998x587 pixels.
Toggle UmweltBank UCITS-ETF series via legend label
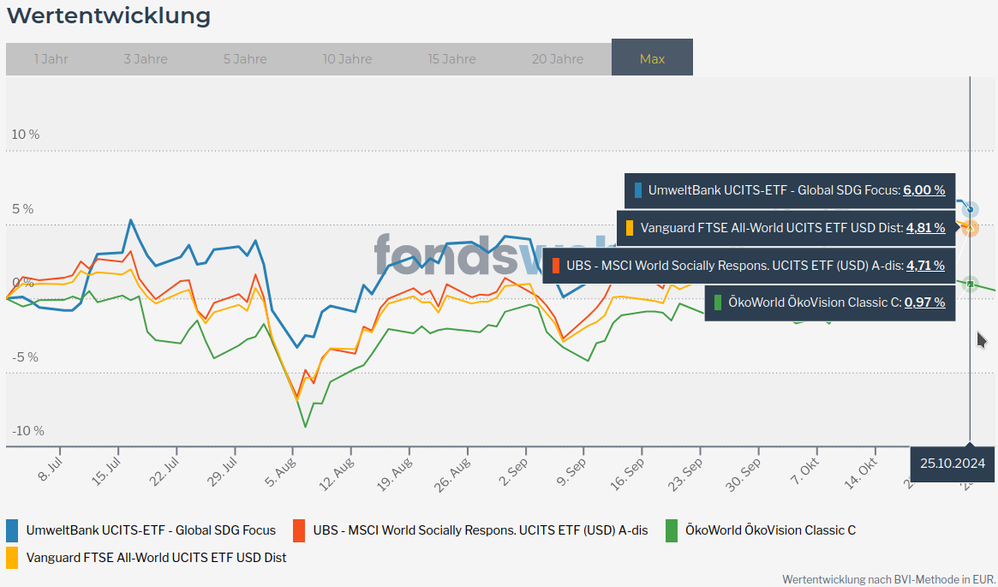tap(151, 530)
